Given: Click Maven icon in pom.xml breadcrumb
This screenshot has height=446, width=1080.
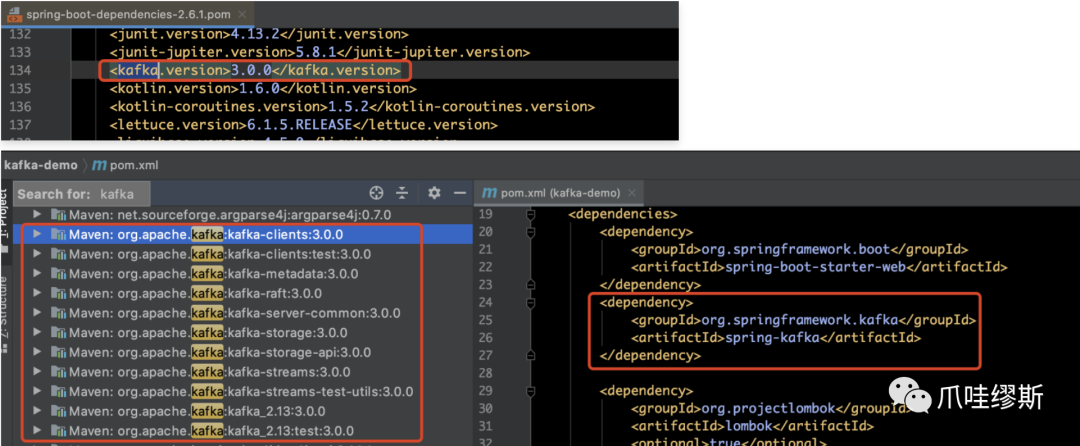Looking at the screenshot, I should click(x=99, y=165).
